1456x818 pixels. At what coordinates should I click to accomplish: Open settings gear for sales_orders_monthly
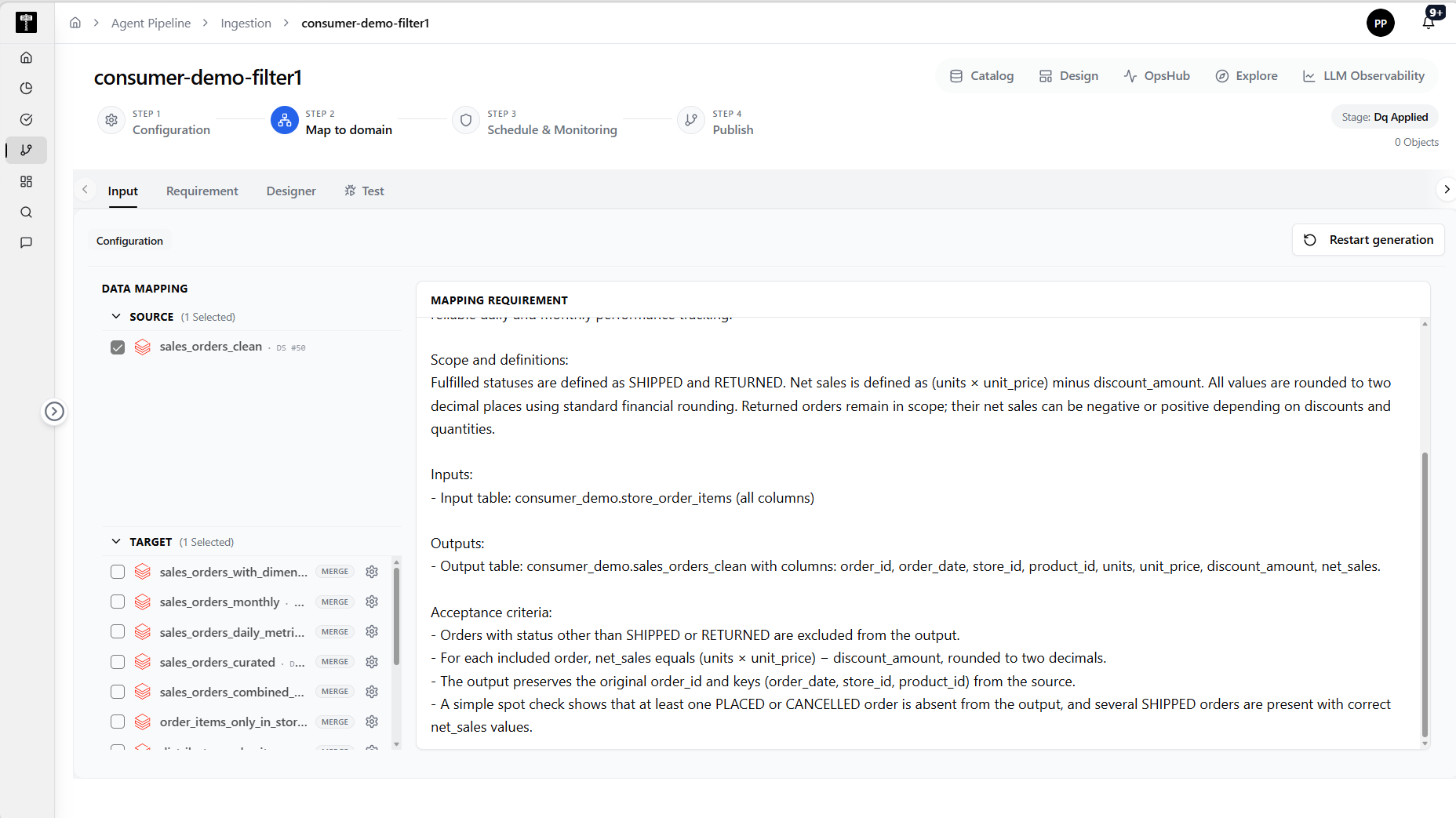click(x=372, y=602)
